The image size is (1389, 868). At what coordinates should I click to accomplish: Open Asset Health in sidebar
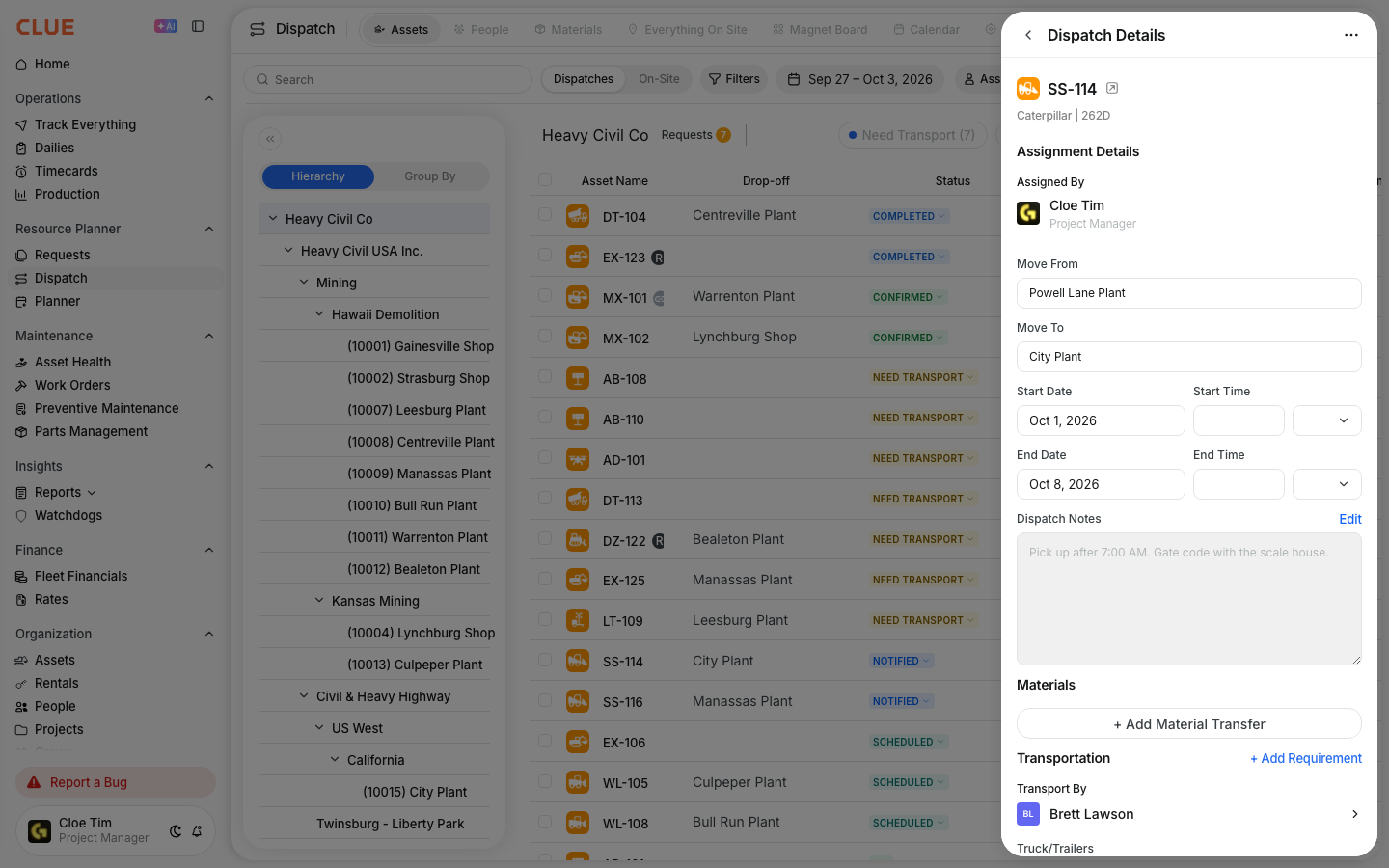click(72, 362)
